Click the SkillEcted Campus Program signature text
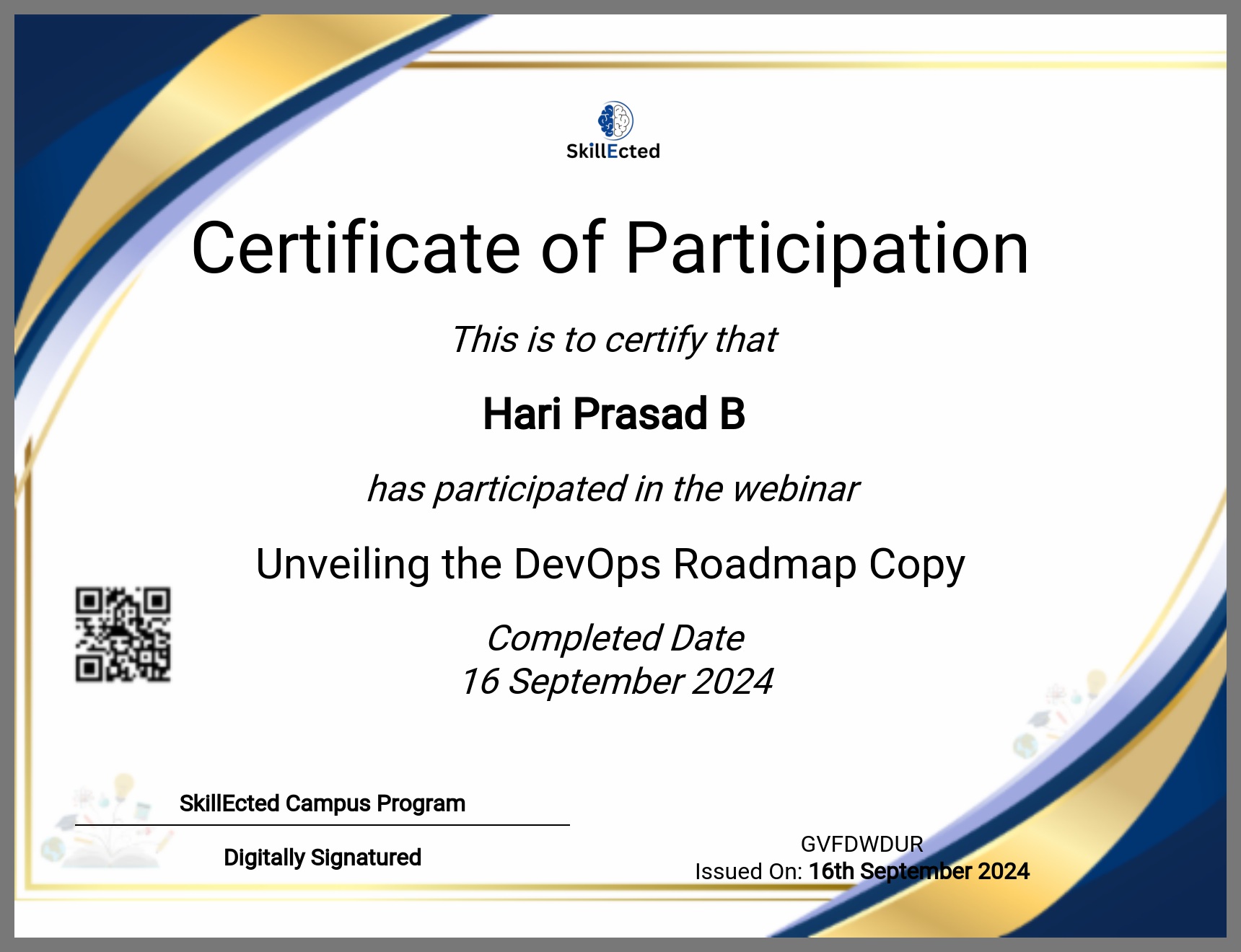 coord(322,803)
